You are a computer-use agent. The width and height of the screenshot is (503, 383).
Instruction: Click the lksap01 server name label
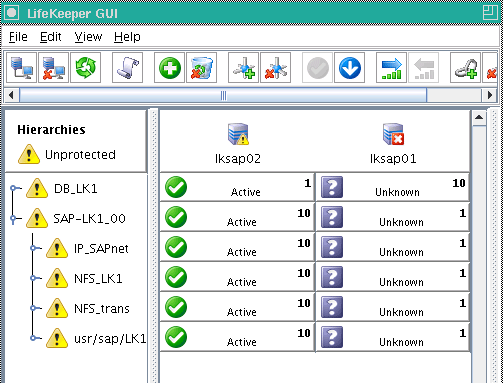coord(393,159)
